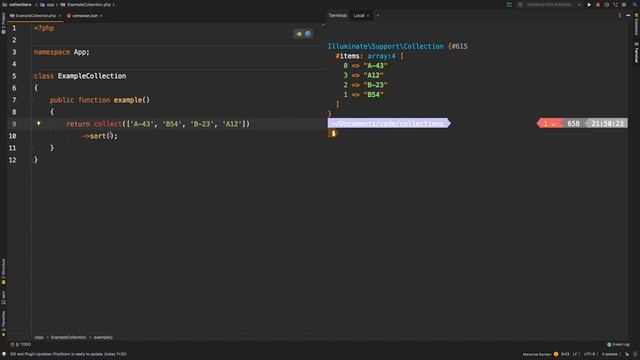Click the blue browser icon in editor corner

click(x=308, y=34)
